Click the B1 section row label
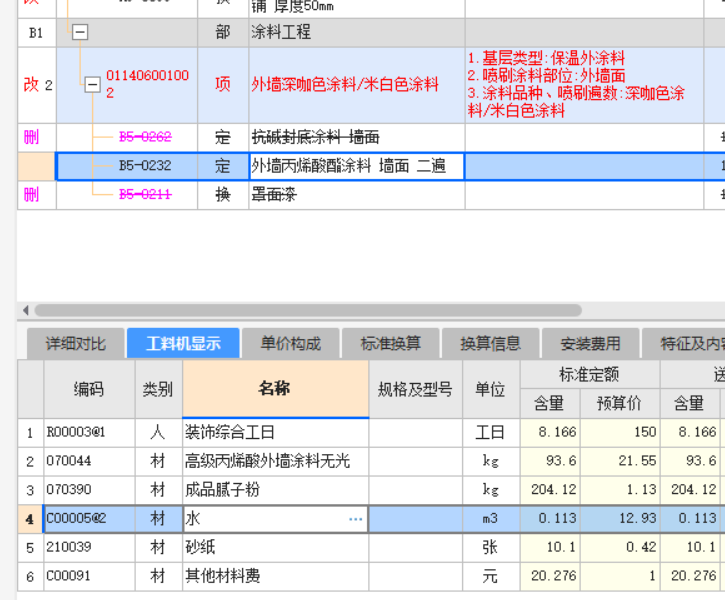The height and width of the screenshot is (600, 725). pos(36,33)
